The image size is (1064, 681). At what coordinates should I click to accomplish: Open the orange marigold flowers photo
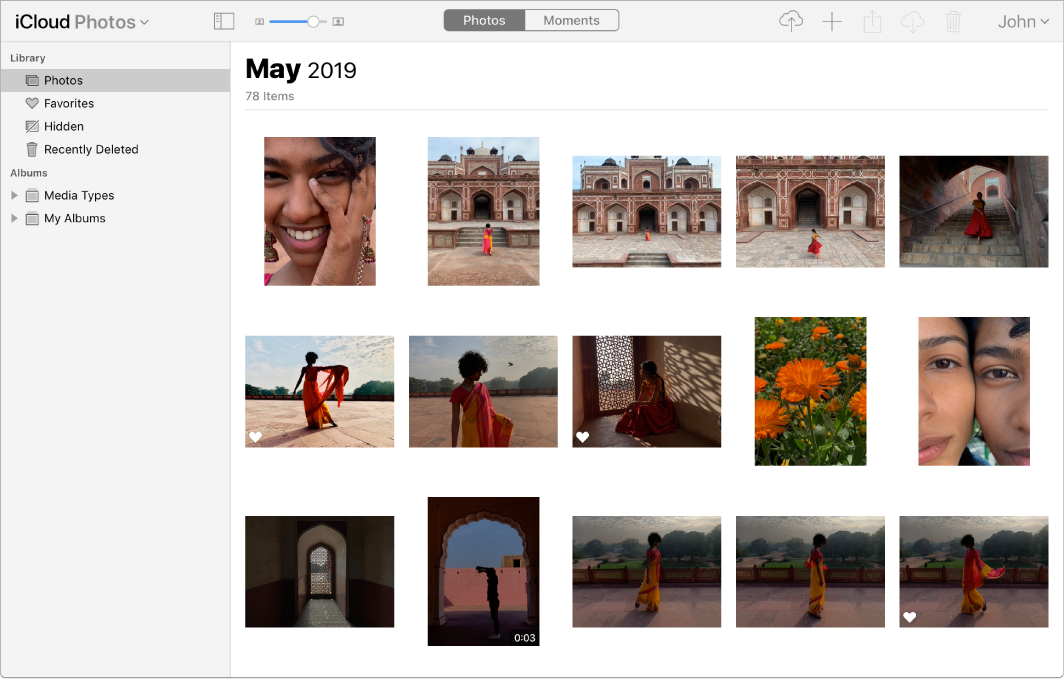pos(810,391)
